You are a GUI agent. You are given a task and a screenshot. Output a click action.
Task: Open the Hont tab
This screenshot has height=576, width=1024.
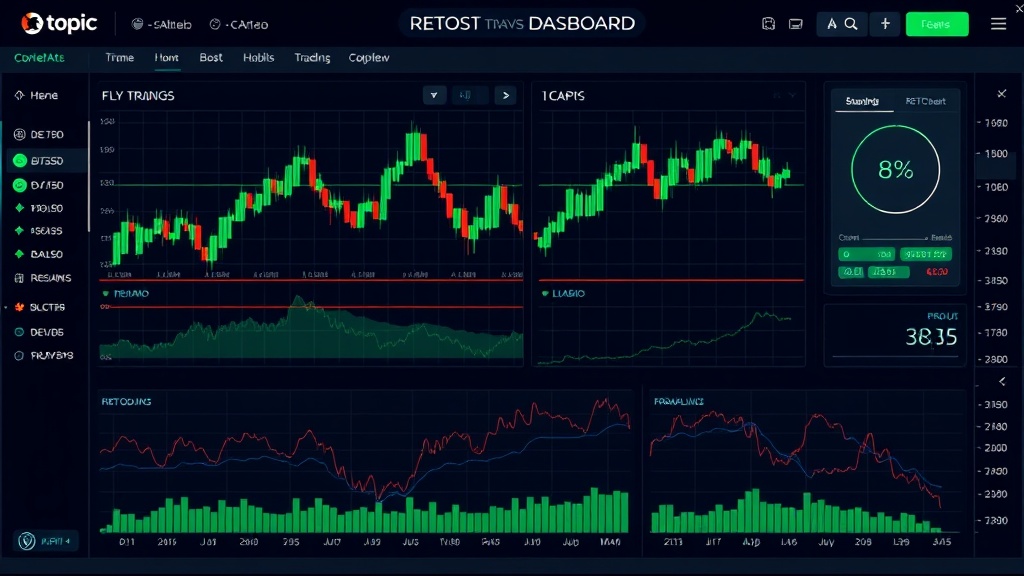tap(167, 57)
